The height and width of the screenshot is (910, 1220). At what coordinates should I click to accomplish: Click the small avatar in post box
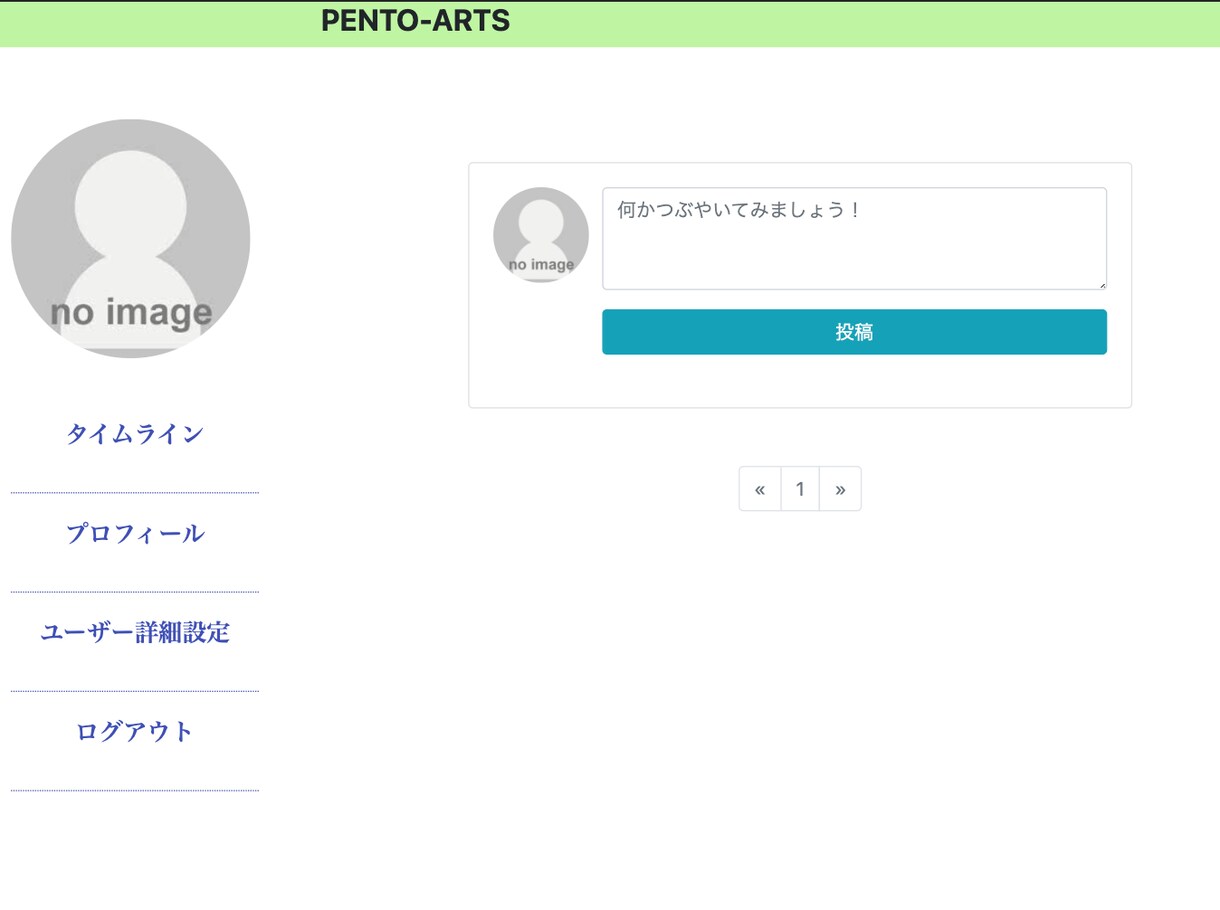point(541,235)
